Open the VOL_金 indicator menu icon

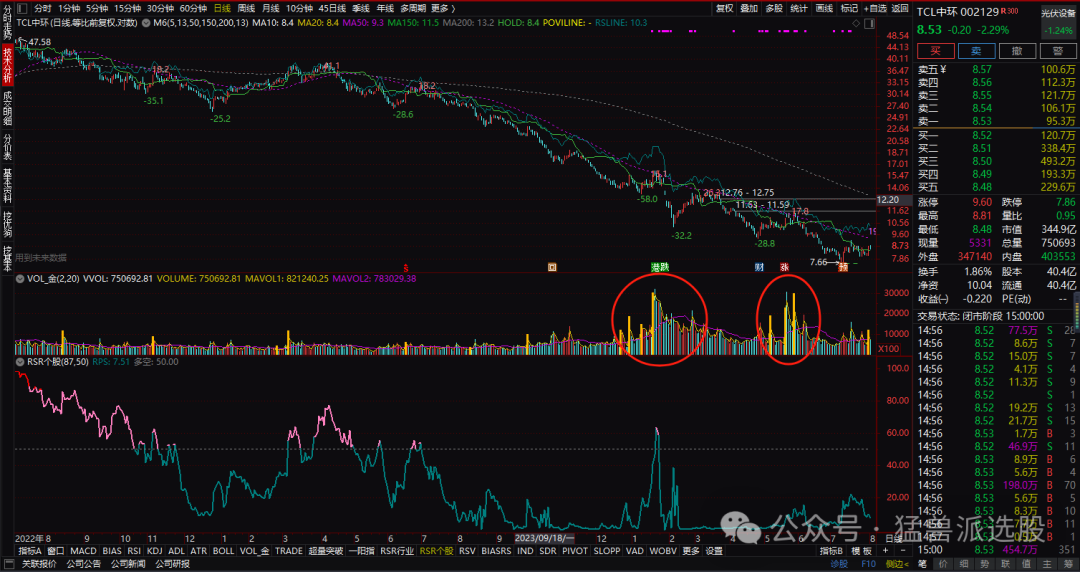[20, 278]
